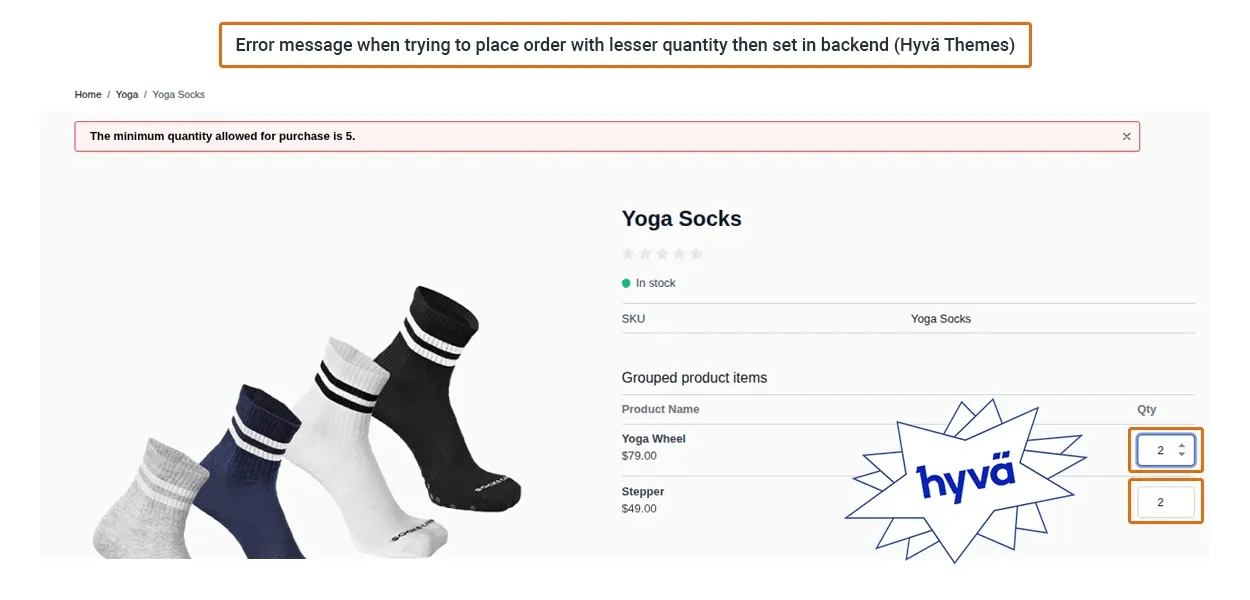Focus the Yoga Wheel quantity field
The image size is (1250, 600).
pyautogui.click(x=1159, y=450)
